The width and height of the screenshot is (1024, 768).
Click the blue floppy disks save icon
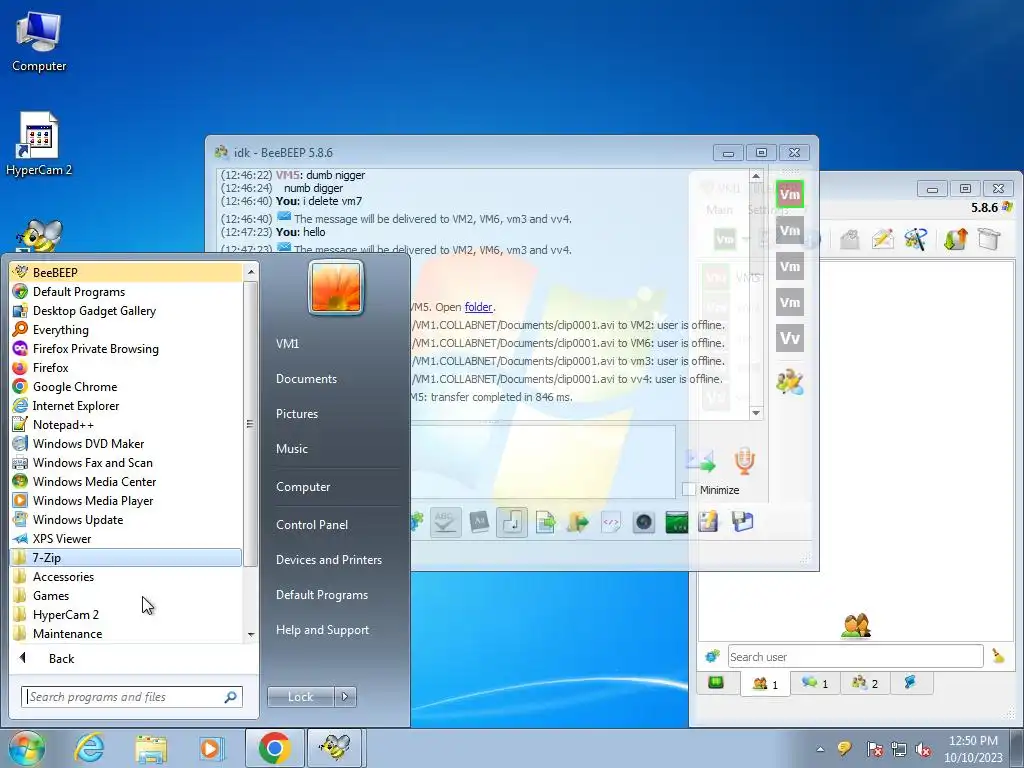click(743, 522)
